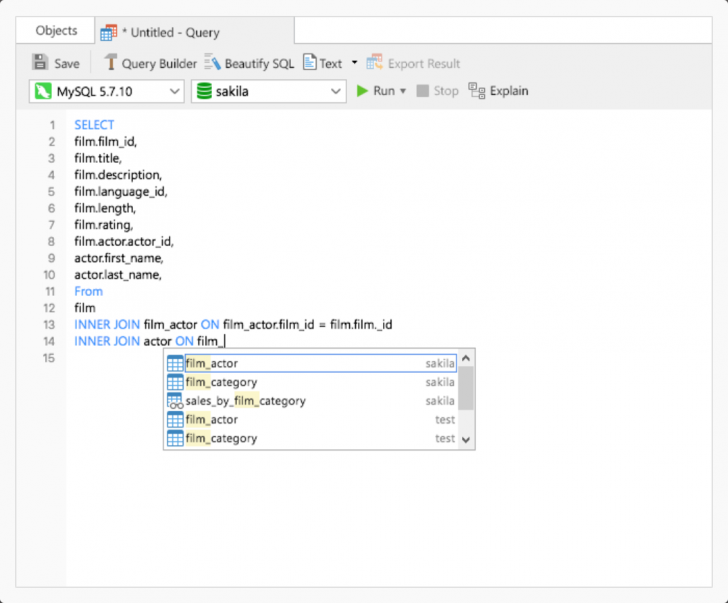Click table icon beside test film_actor suggestion
This screenshot has width=728, height=603.
point(175,420)
